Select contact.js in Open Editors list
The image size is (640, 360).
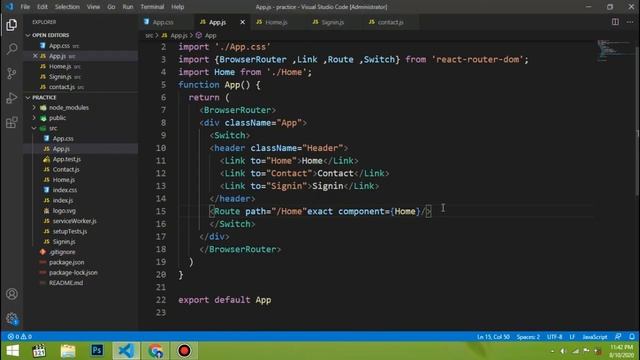pyautogui.click(x=62, y=87)
